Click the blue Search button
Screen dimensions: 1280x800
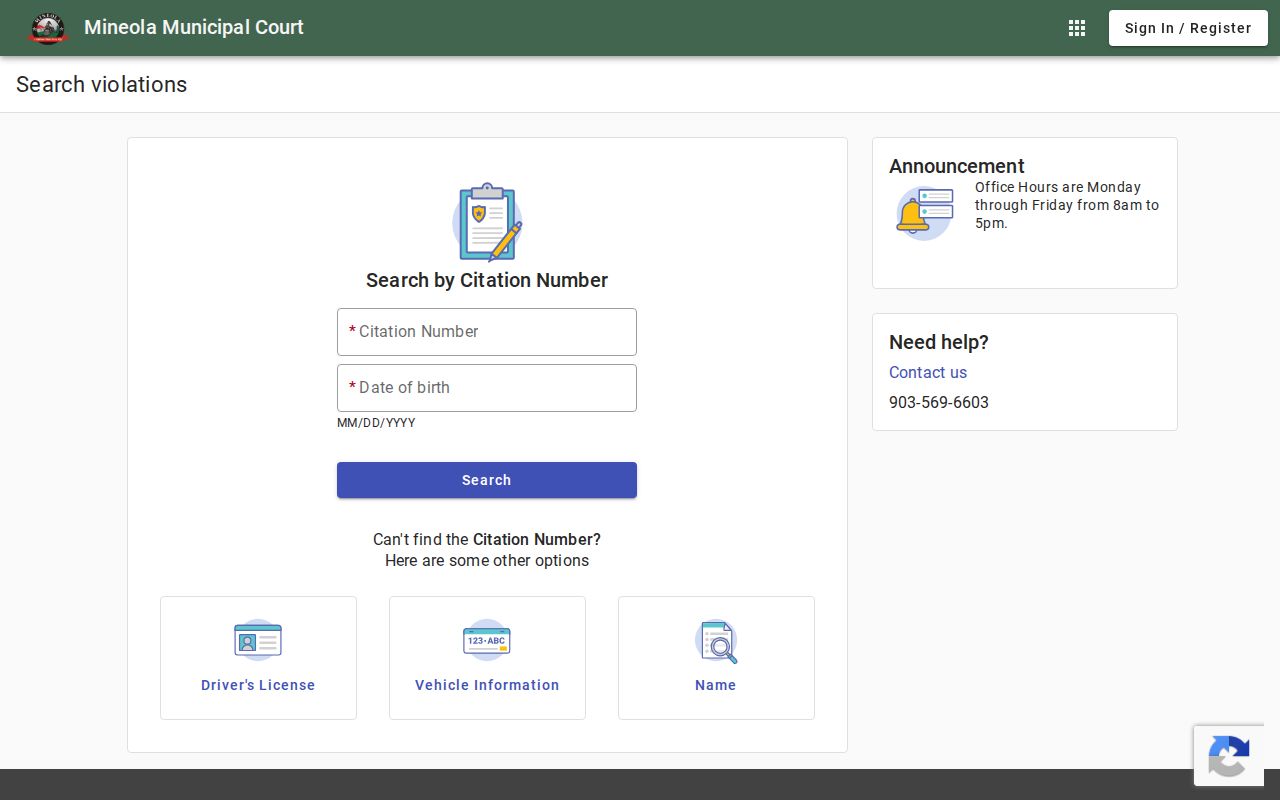487,480
